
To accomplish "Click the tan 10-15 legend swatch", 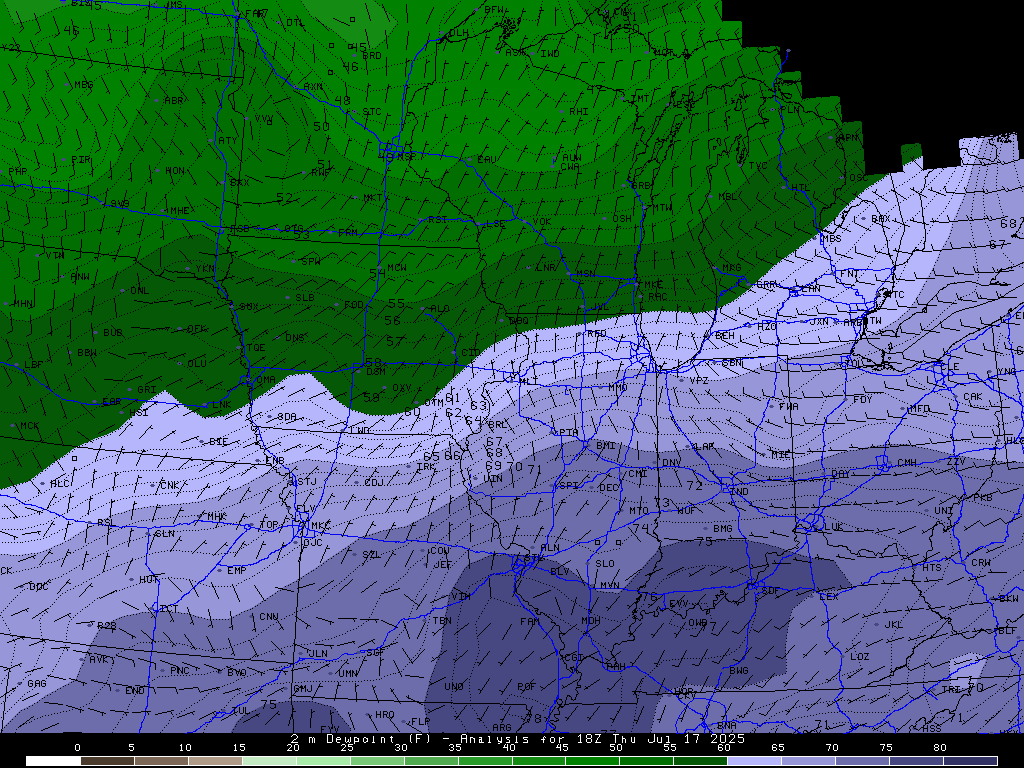I will [215, 761].
